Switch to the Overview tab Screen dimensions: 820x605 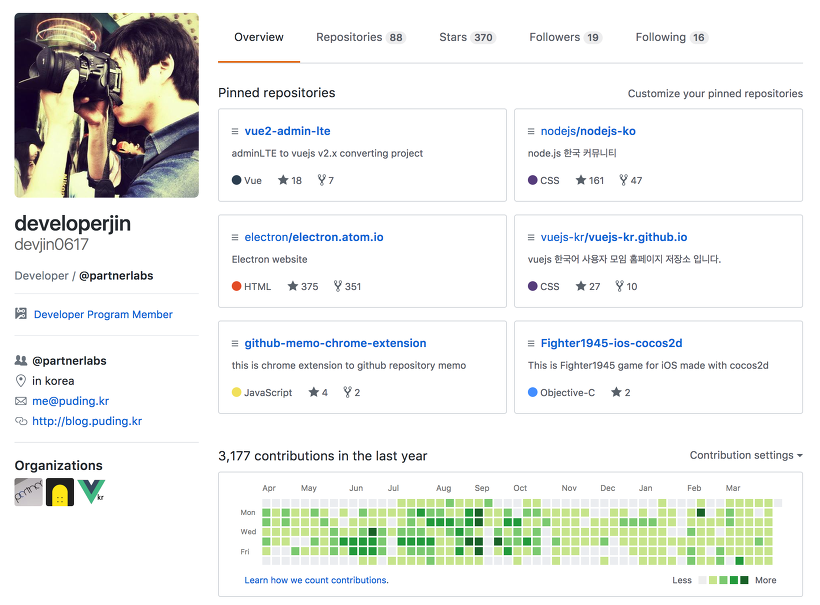click(x=259, y=37)
